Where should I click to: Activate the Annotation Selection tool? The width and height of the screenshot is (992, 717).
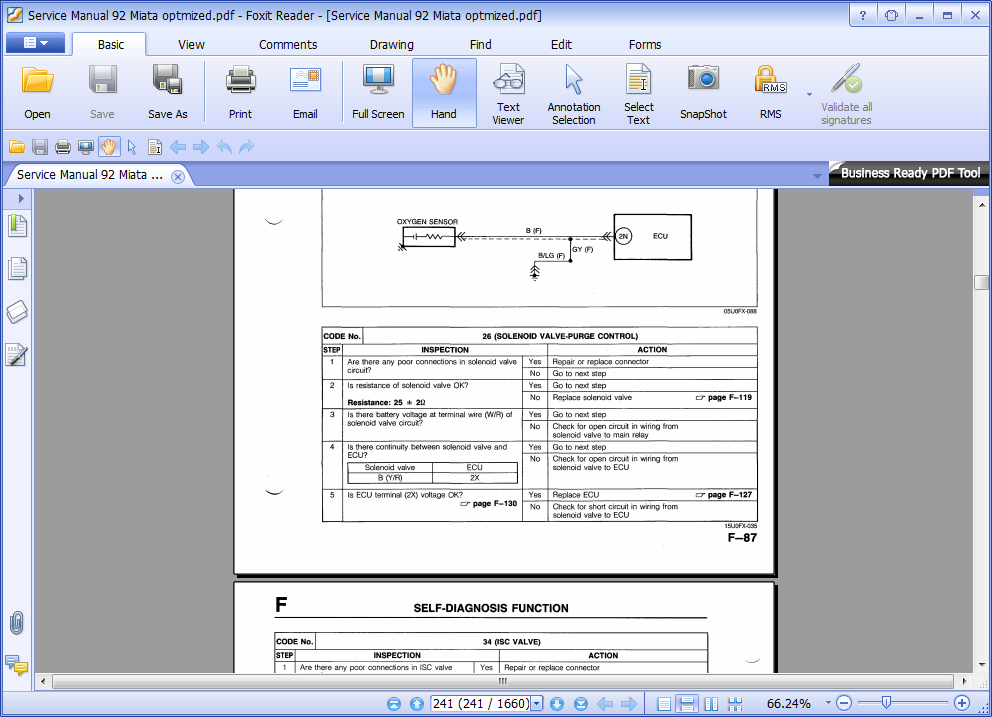coord(573,93)
